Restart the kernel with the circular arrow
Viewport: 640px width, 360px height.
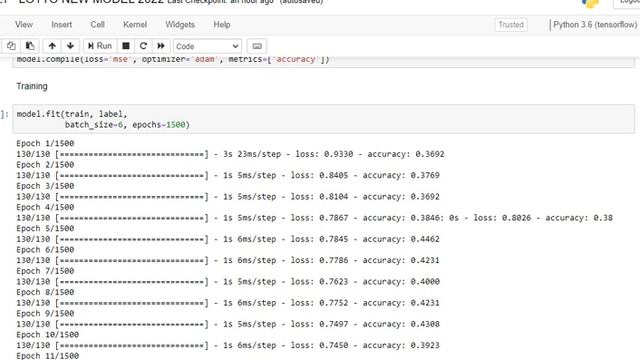pyautogui.click(x=143, y=46)
